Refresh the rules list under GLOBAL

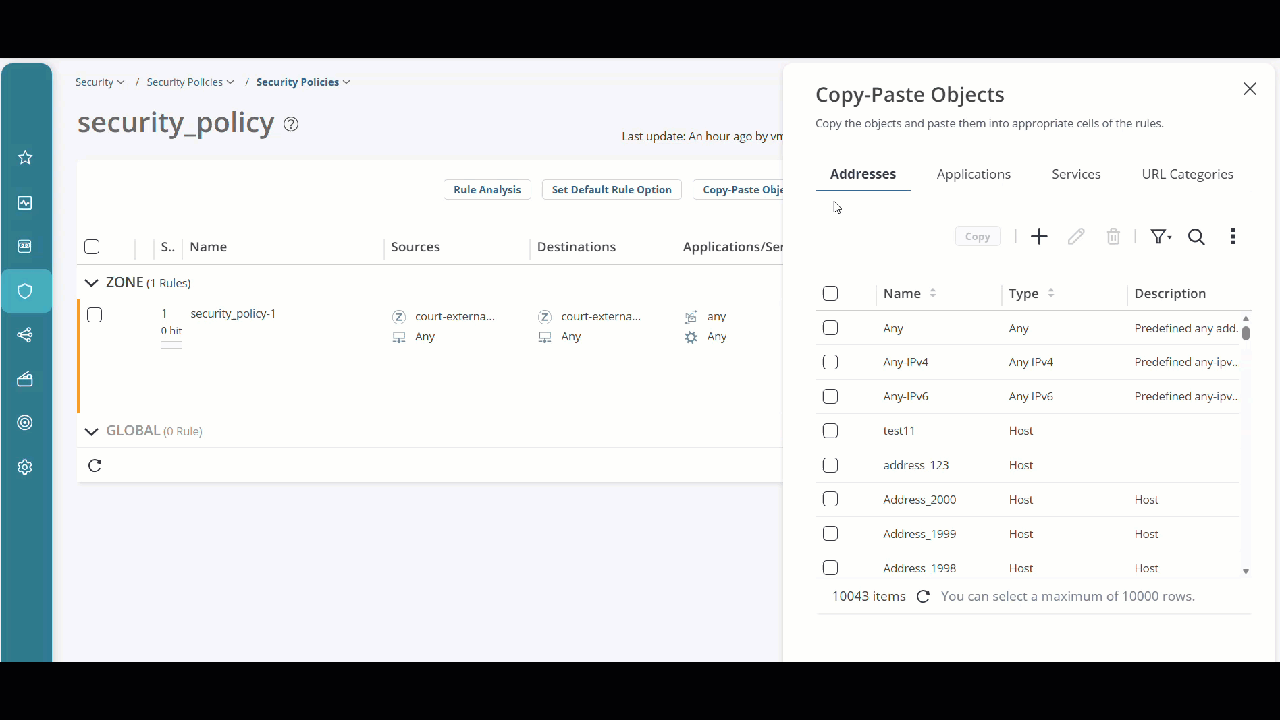click(x=94, y=465)
